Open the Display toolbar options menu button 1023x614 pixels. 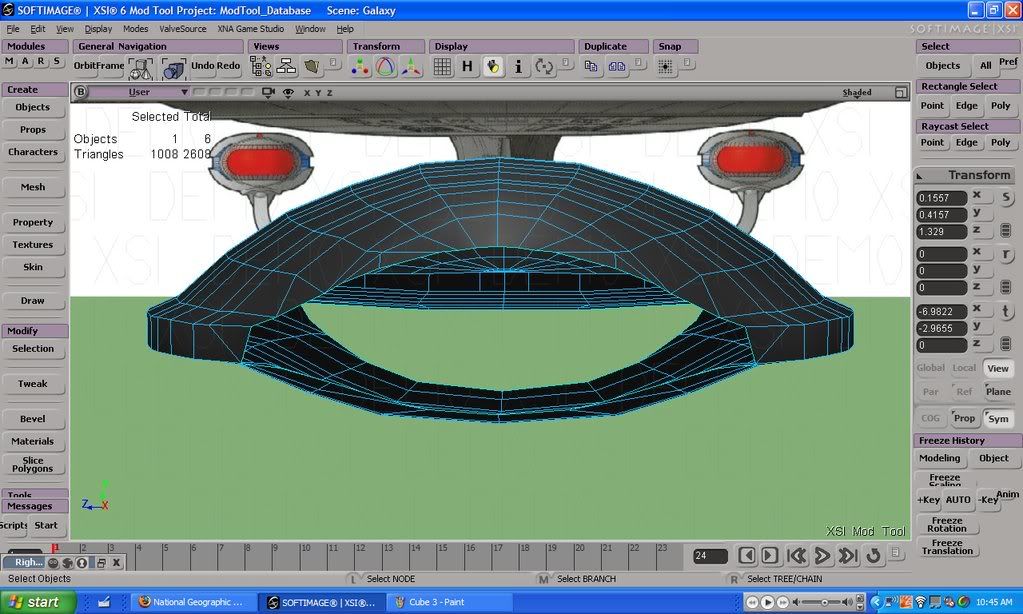[566, 63]
